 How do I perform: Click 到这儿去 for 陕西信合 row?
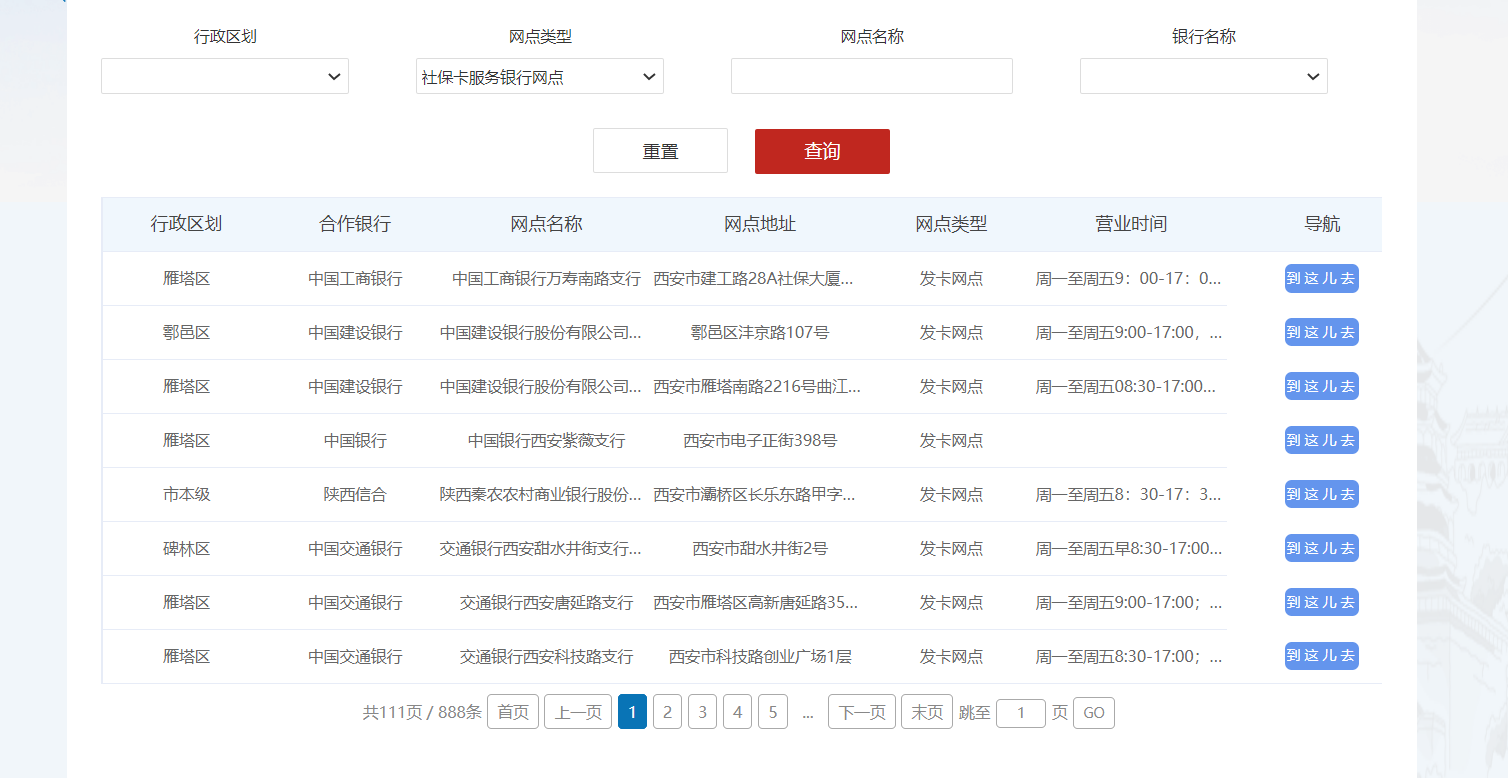(x=1321, y=494)
